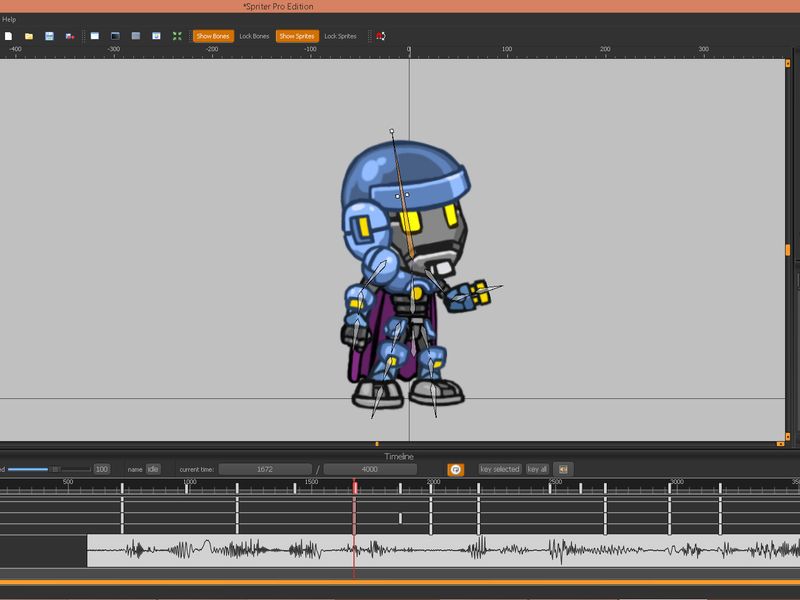800x600 pixels.
Task: Click the current time field 1672
Action: (265, 469)
